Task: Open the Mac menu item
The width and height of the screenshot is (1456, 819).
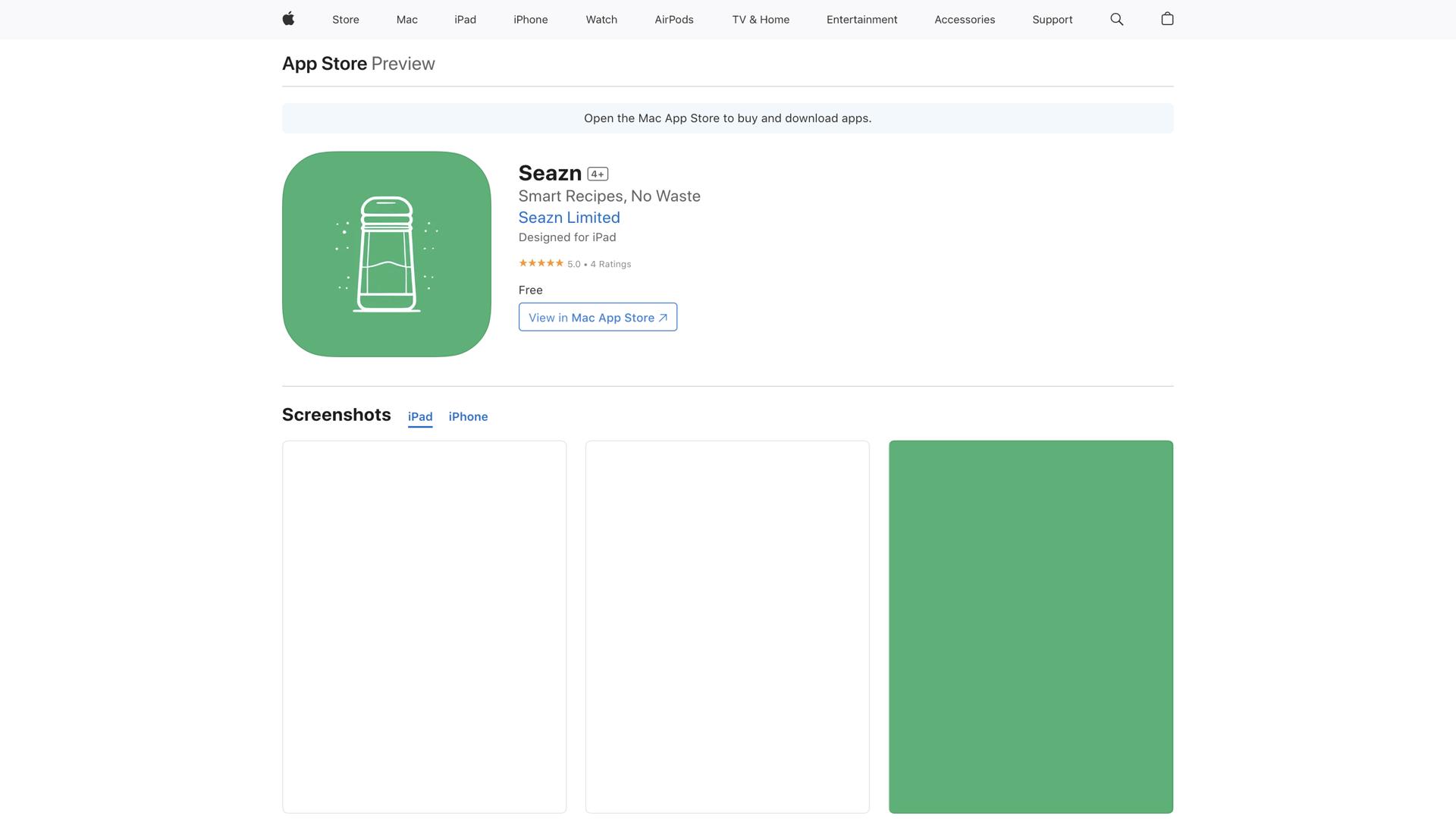Action: click(406, 20)
